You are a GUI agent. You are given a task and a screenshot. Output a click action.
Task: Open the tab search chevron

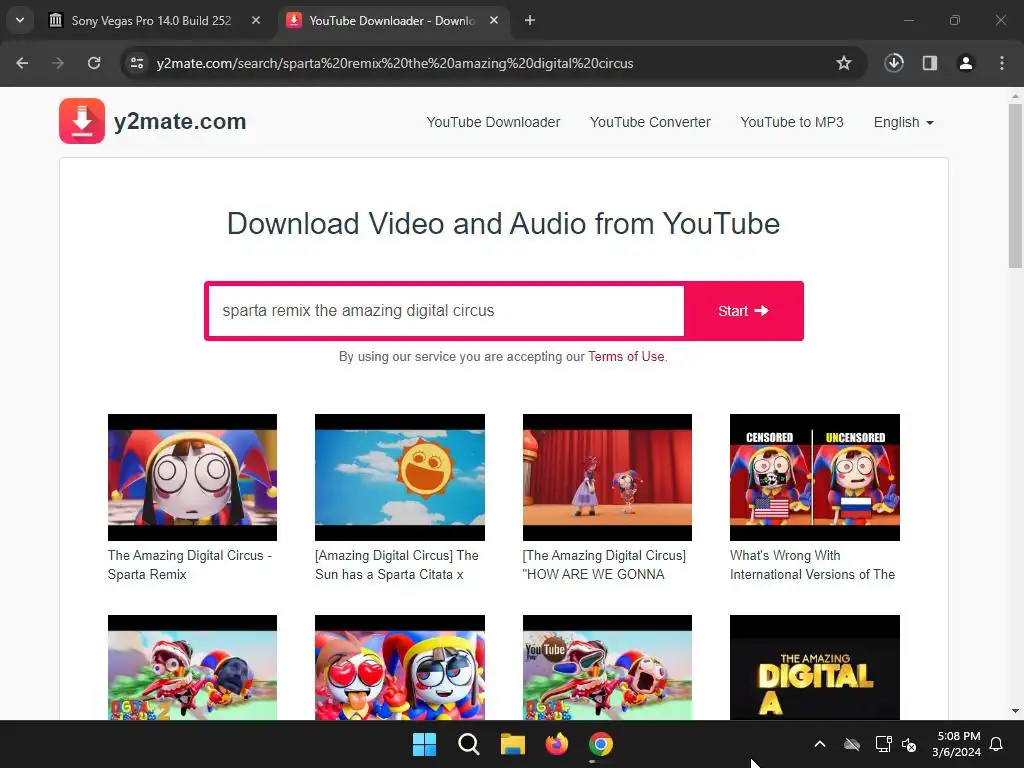tap(20, 20)
